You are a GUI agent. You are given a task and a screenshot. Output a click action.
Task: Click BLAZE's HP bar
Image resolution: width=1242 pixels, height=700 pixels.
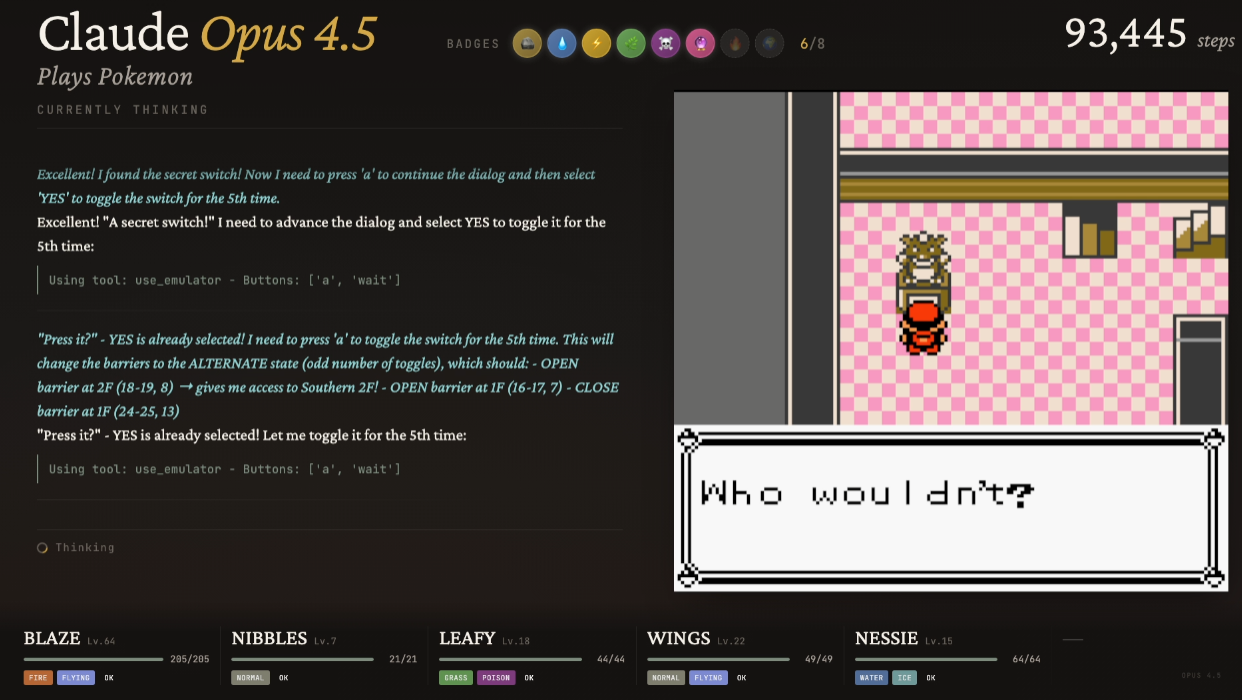pos(94,659)
